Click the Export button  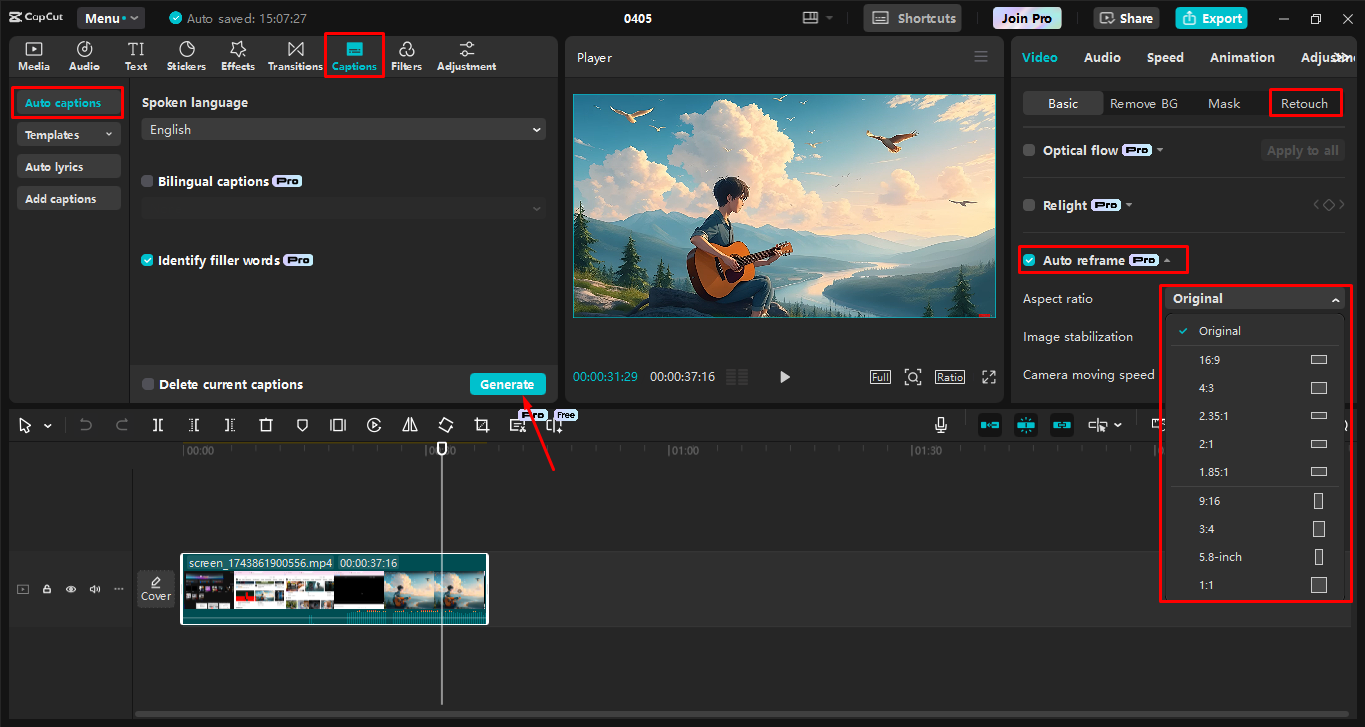(1211, 18)
